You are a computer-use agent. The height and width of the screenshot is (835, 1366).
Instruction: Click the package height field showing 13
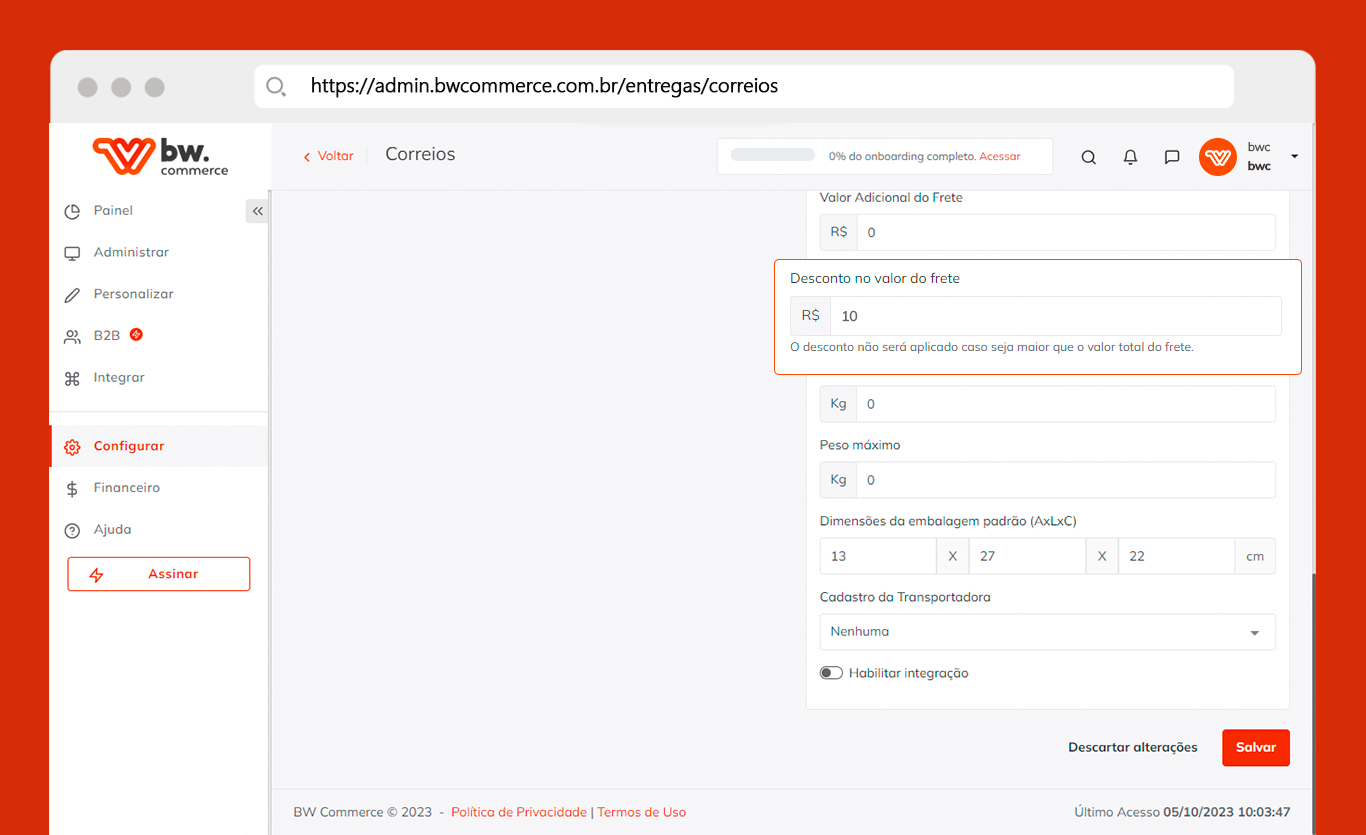[x=878, y=556]
